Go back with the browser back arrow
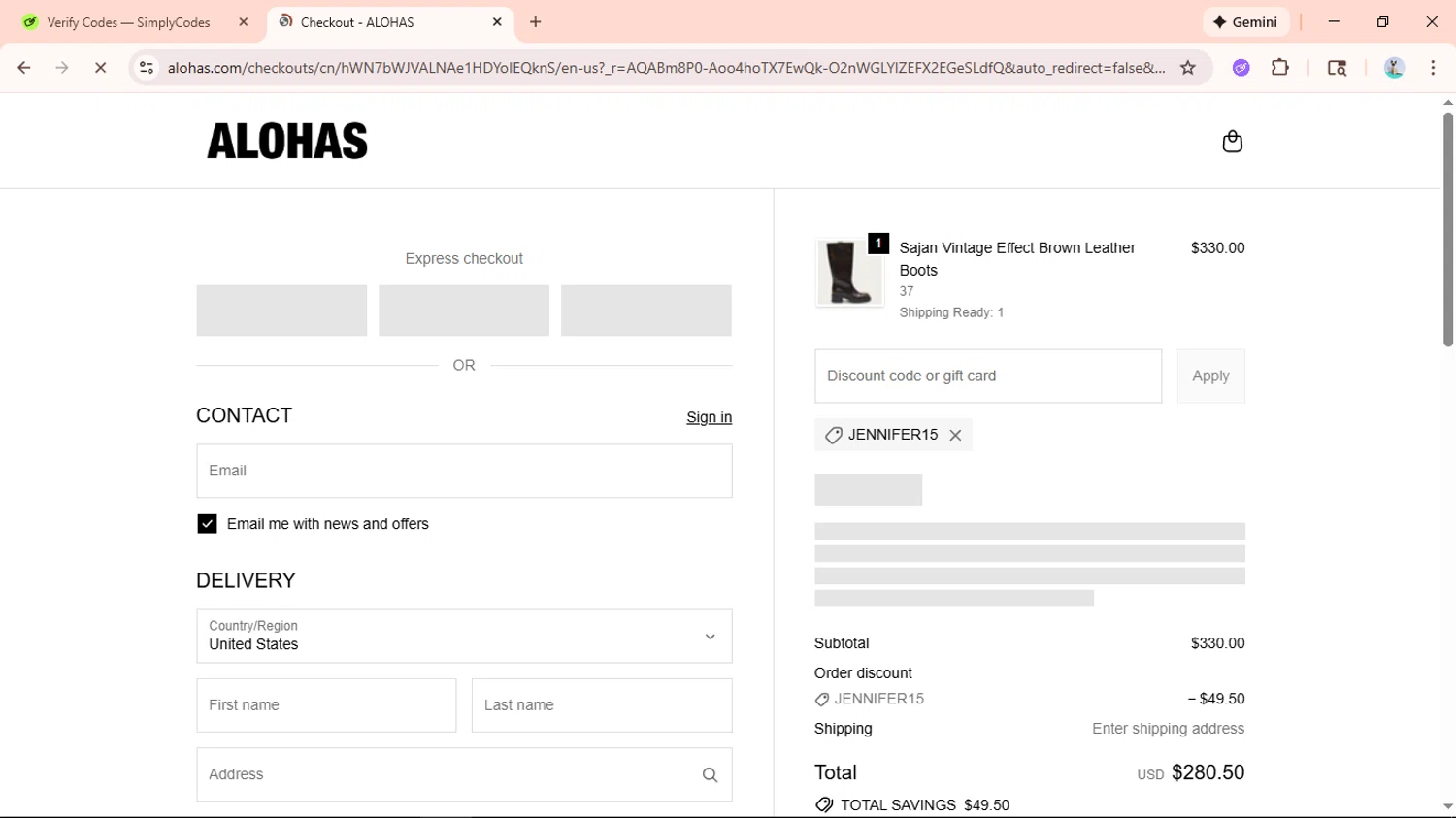The image size is (1456, 818). pyautogui.click(x=24, y=68)
